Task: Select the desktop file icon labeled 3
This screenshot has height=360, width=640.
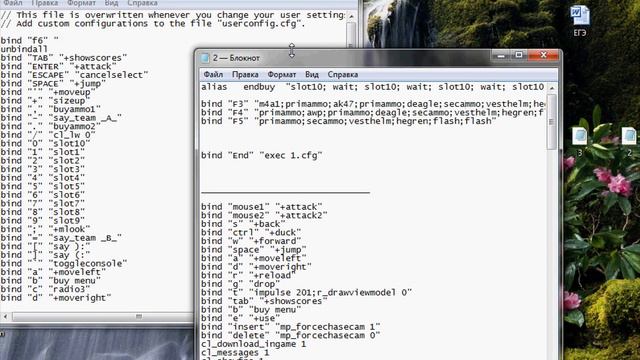Action: 580,142
